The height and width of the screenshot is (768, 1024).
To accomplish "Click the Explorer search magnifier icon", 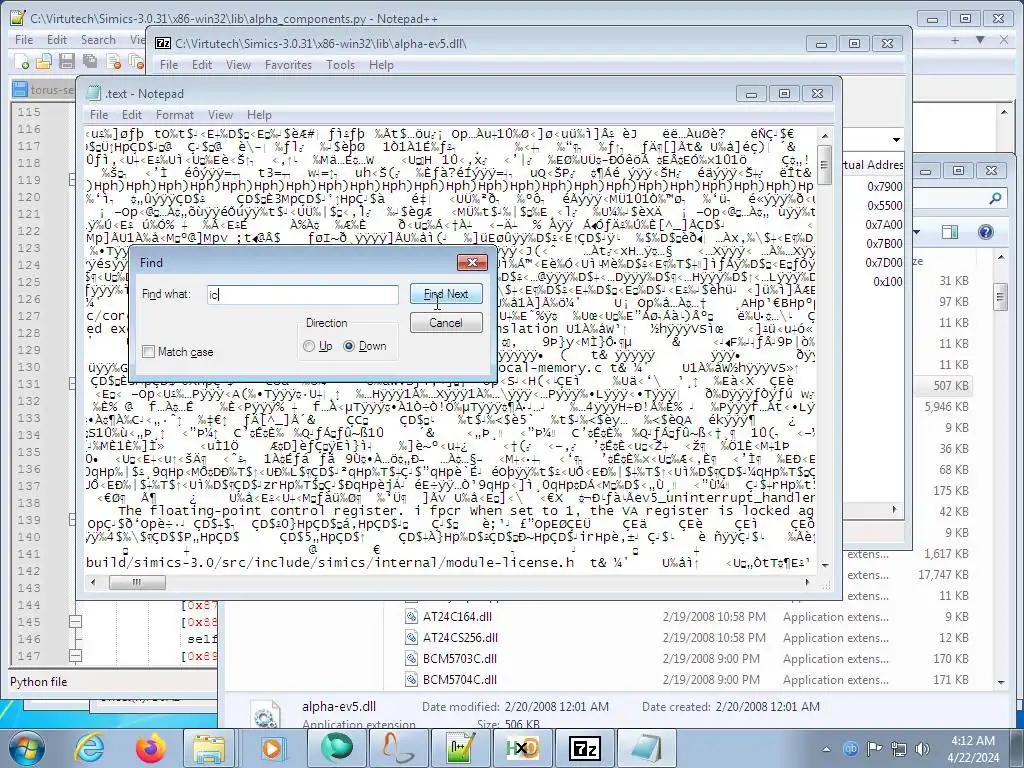I will pyautogui.click(x=995, y=198).
